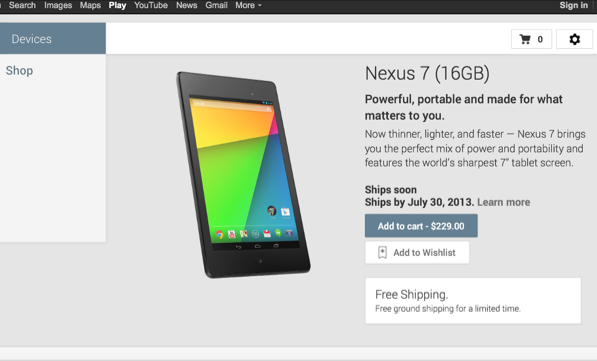Click the Nexus 7 (16GB) product title
This screenshot has width=597, height=361.
tap(427, 73)
